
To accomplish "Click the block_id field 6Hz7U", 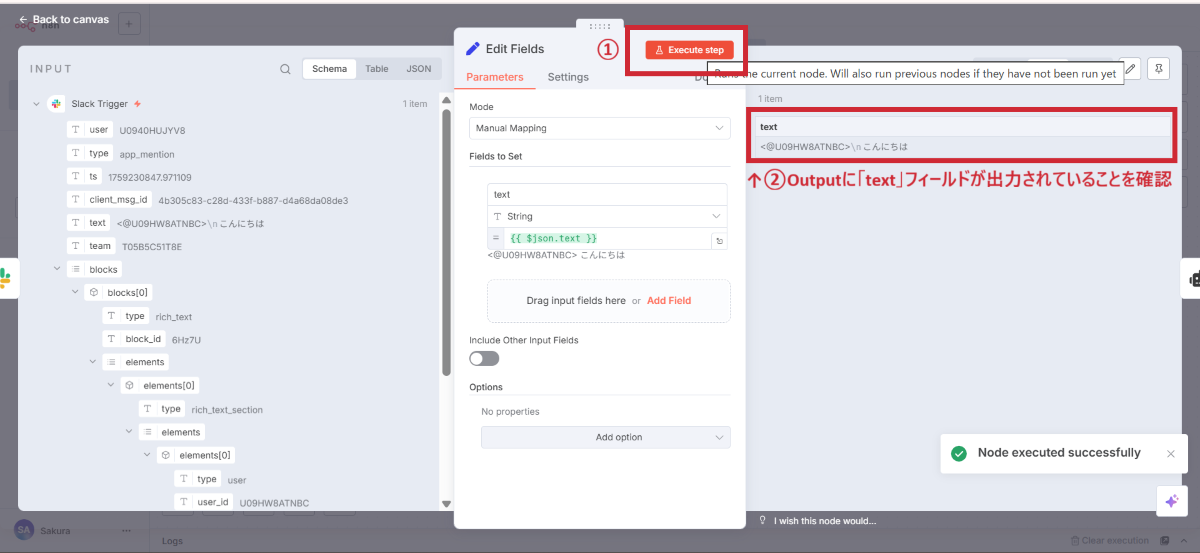I will pos(134,339).
